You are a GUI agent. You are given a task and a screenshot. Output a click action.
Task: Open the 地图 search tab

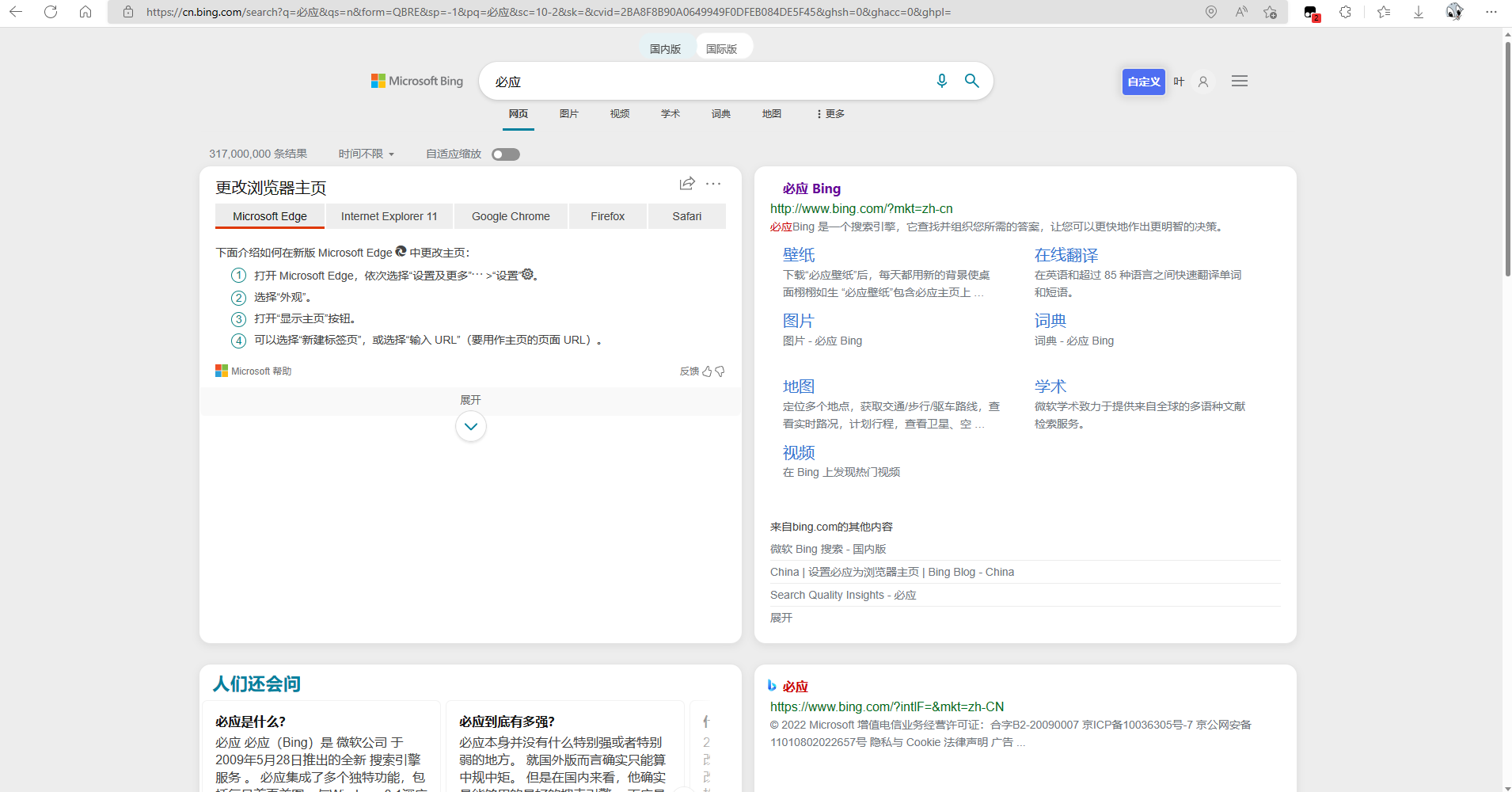point(772,114)
